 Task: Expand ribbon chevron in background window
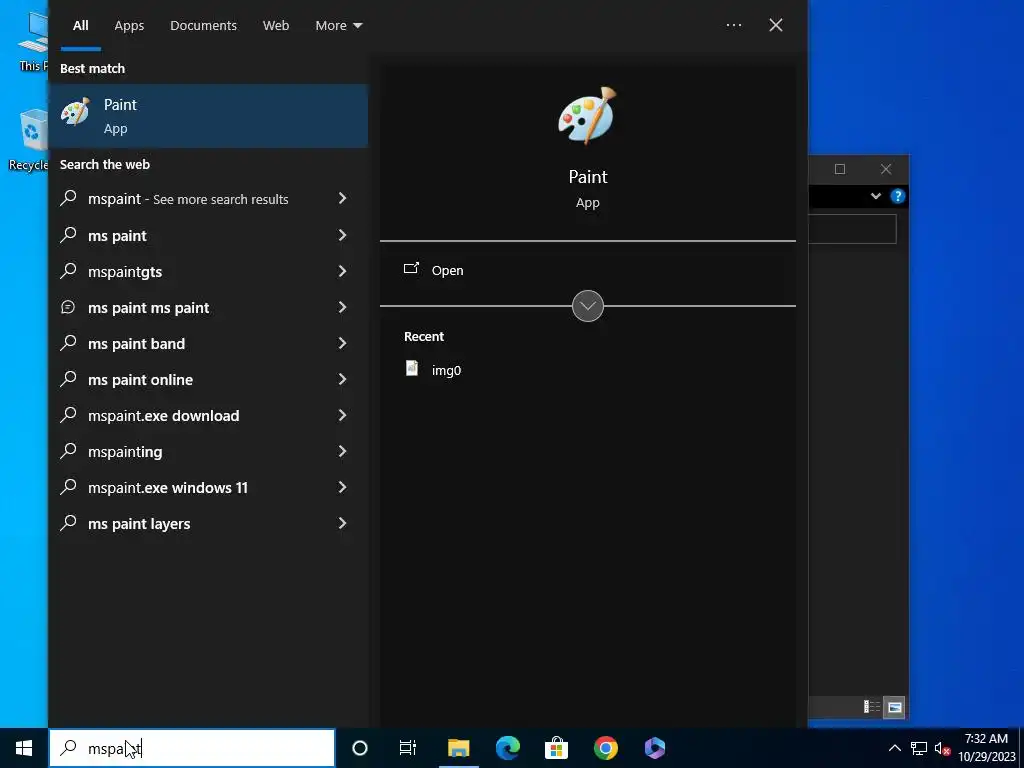(876, 196)
